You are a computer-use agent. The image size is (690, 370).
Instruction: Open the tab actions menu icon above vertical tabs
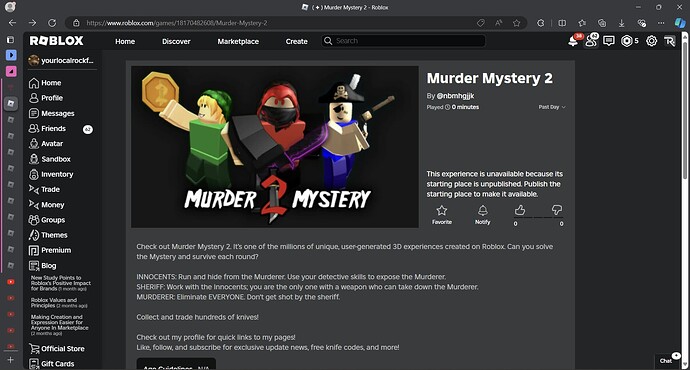(x=10, y=40)
